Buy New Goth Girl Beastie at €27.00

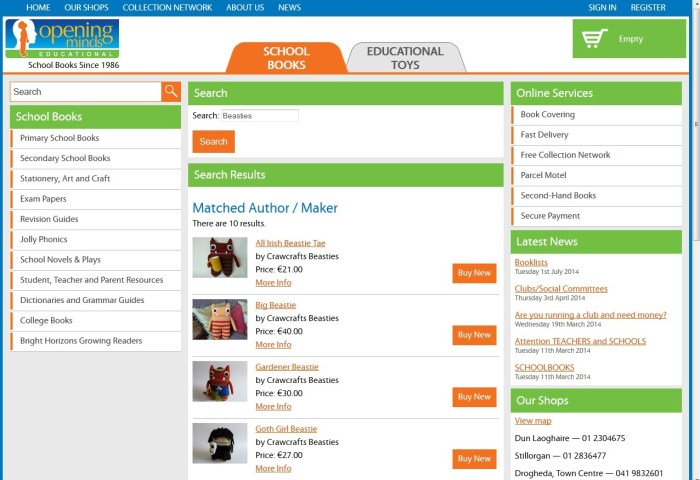coord(474,459)
